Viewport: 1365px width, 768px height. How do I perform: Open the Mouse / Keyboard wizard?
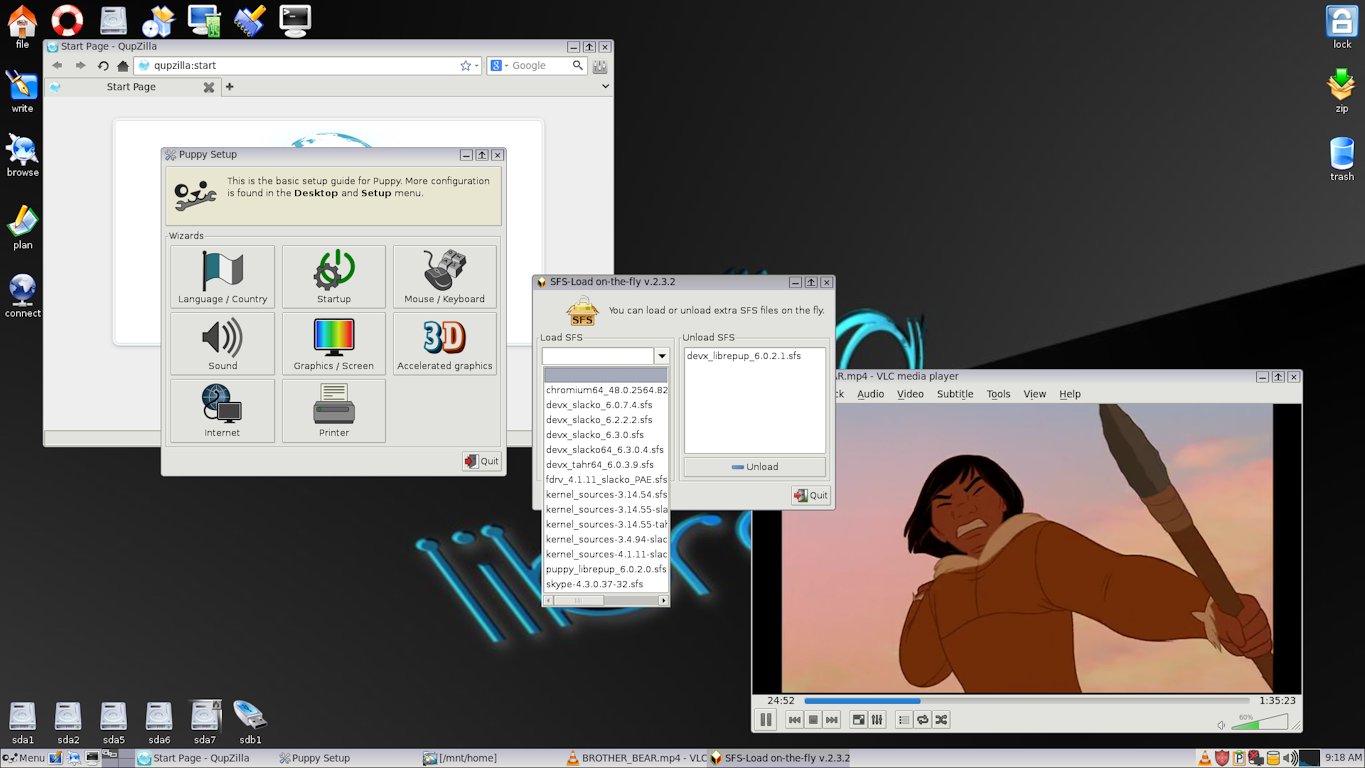tap(445, 277)
